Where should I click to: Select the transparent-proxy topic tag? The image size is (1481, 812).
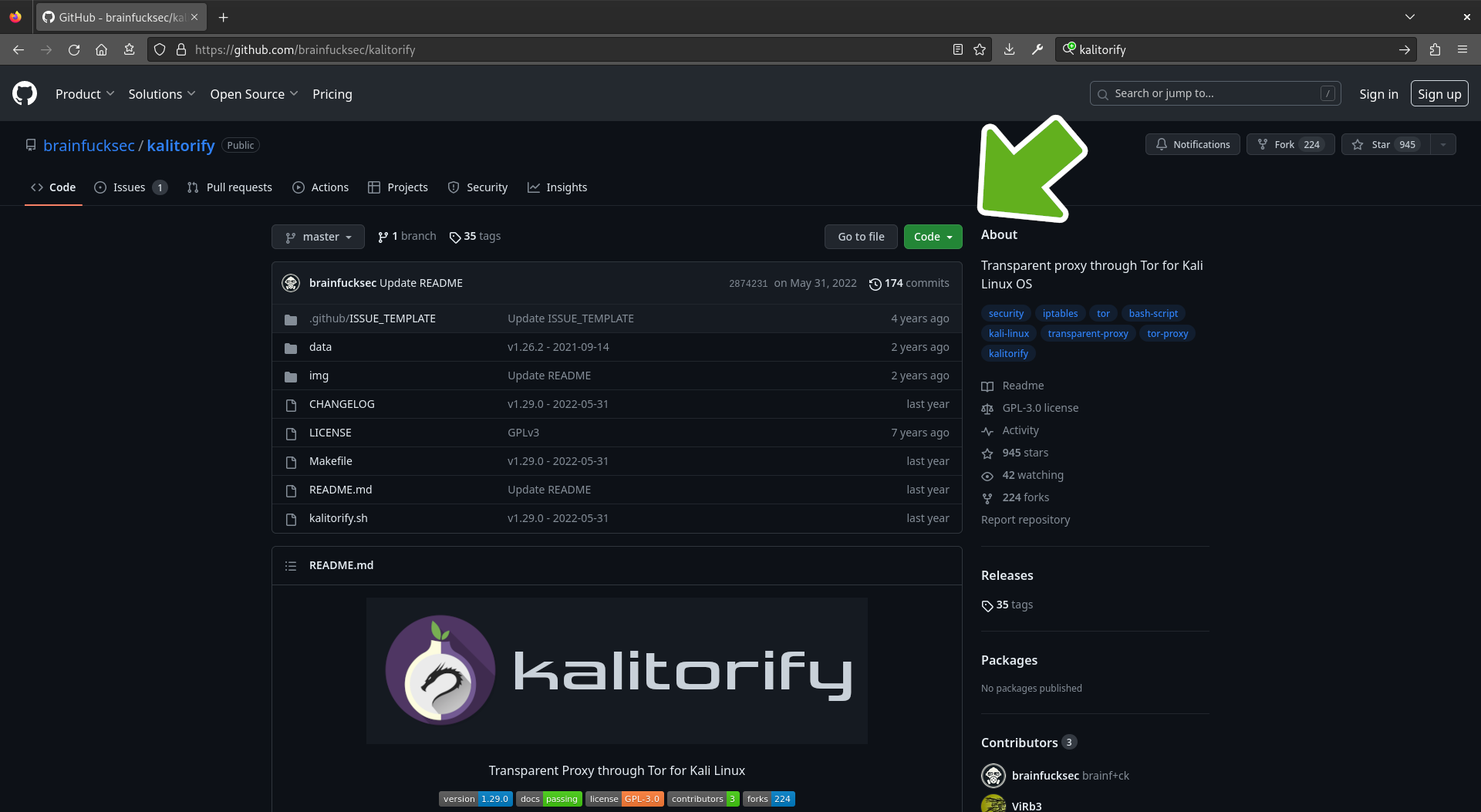tap(1088, 333)
